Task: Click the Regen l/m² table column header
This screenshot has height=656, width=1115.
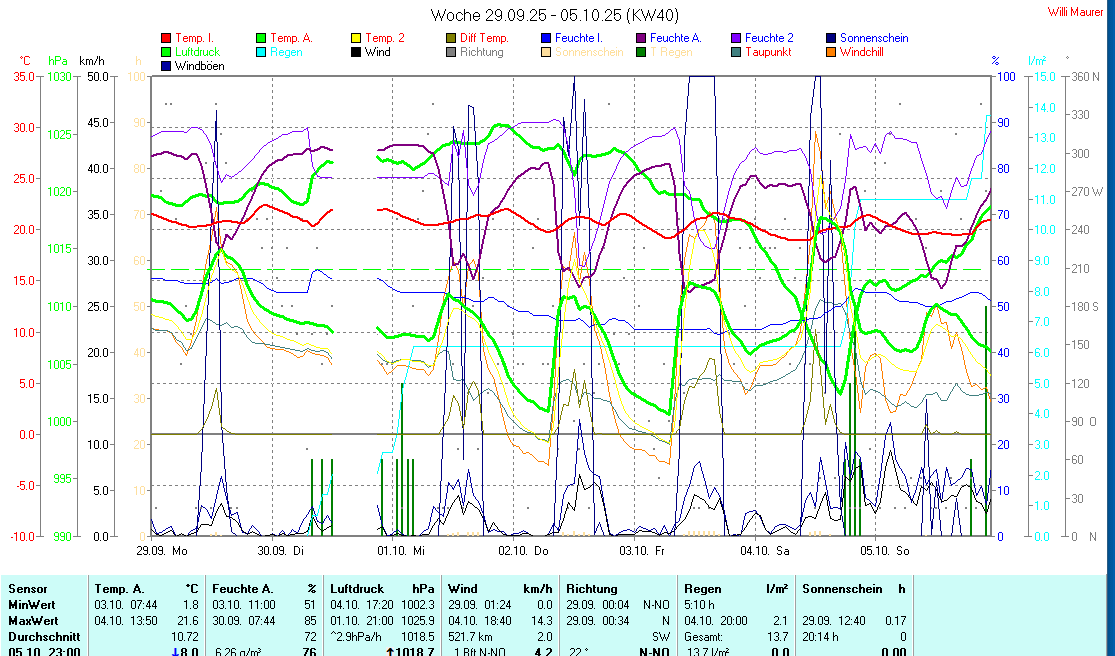Action: [x=736, y=589]
